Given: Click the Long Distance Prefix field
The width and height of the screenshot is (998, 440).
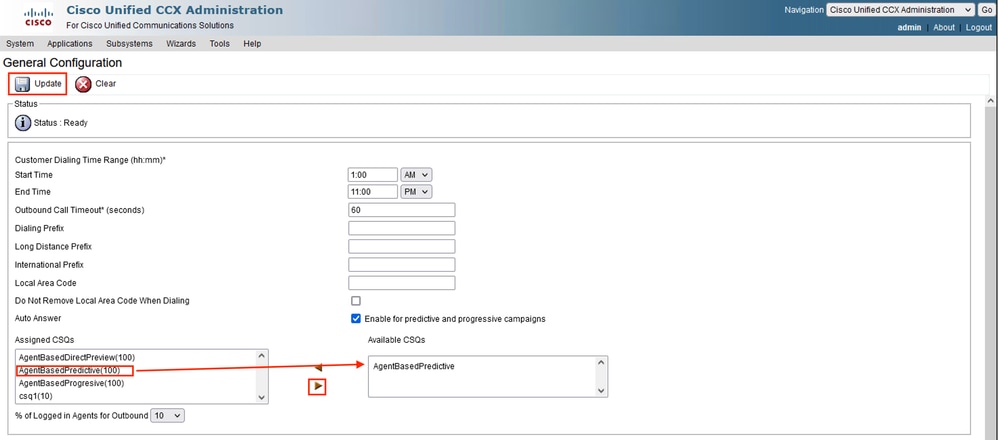Looking at the screenshot, I should [402, 246].
